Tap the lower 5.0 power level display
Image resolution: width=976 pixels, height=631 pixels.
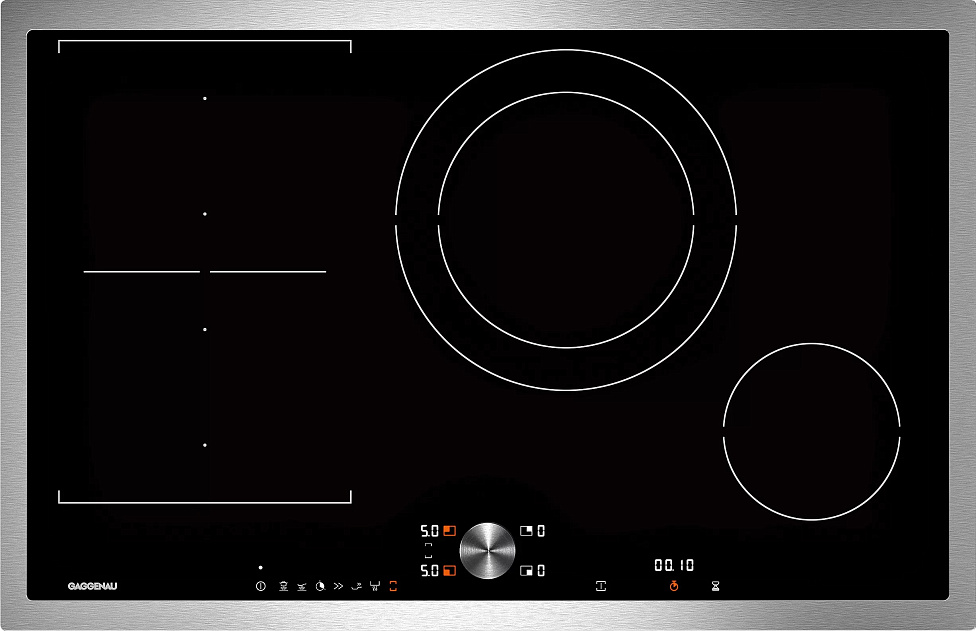[429, 571]
